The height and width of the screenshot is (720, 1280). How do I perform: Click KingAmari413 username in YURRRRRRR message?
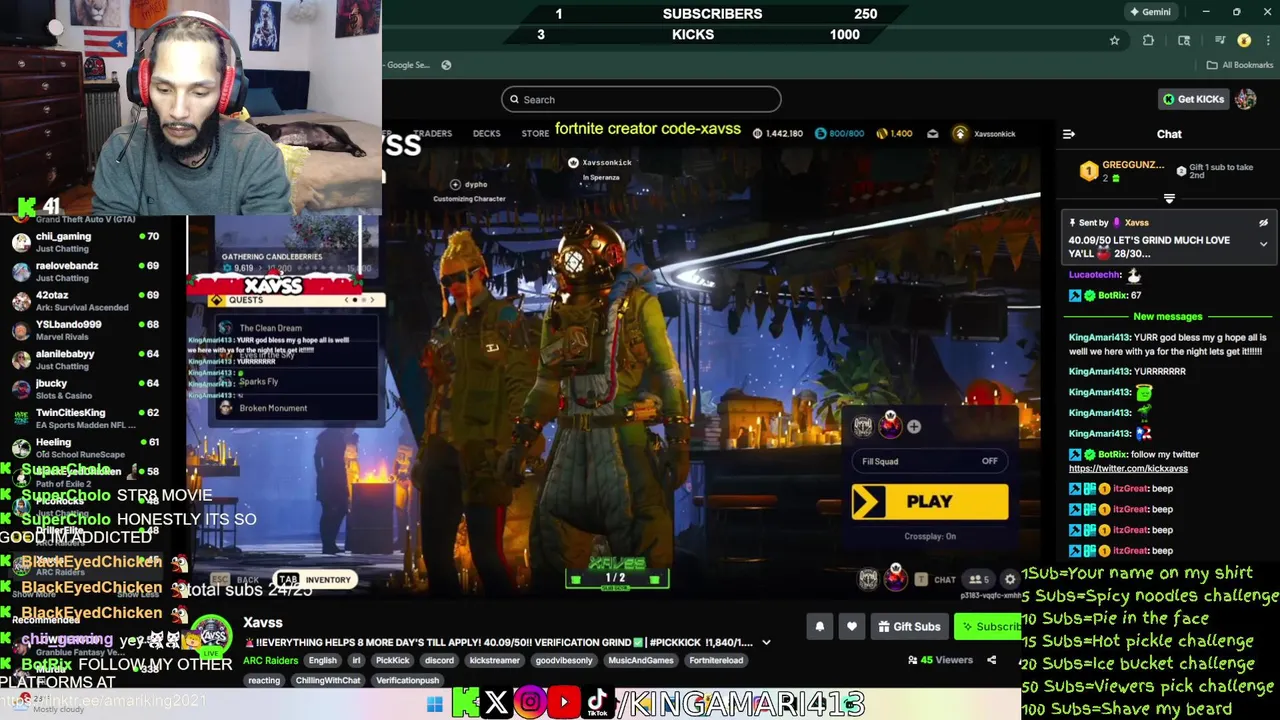click(x=1099, y=371)
